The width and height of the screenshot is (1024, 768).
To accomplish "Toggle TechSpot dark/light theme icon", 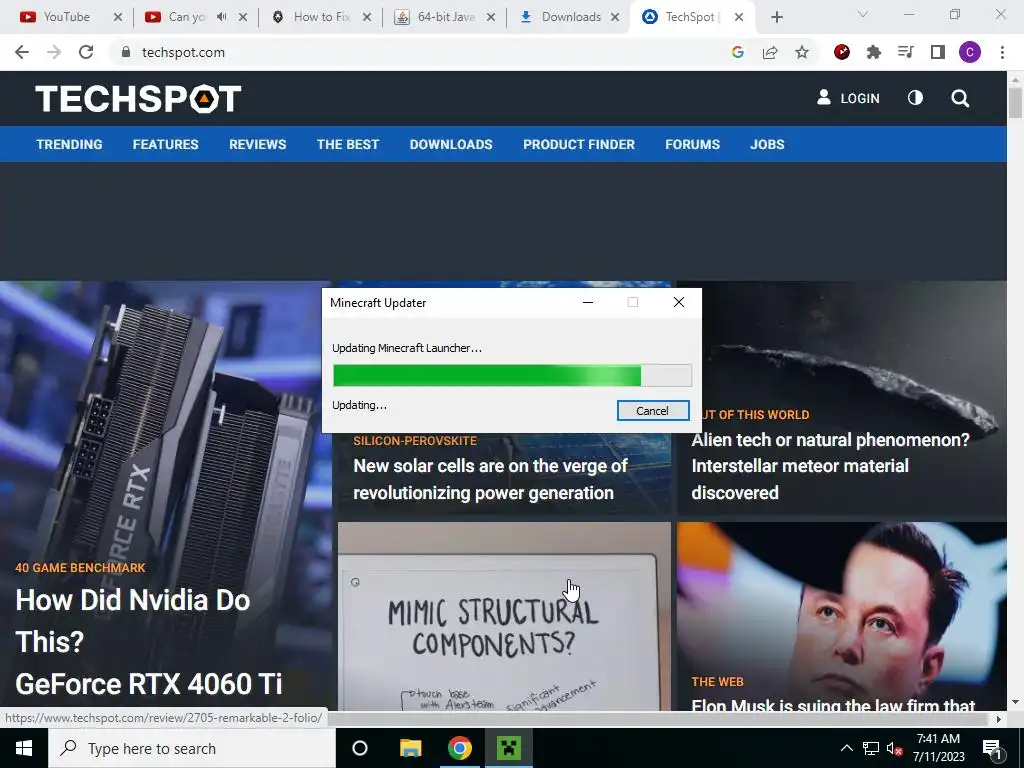I will coord(916,98).
